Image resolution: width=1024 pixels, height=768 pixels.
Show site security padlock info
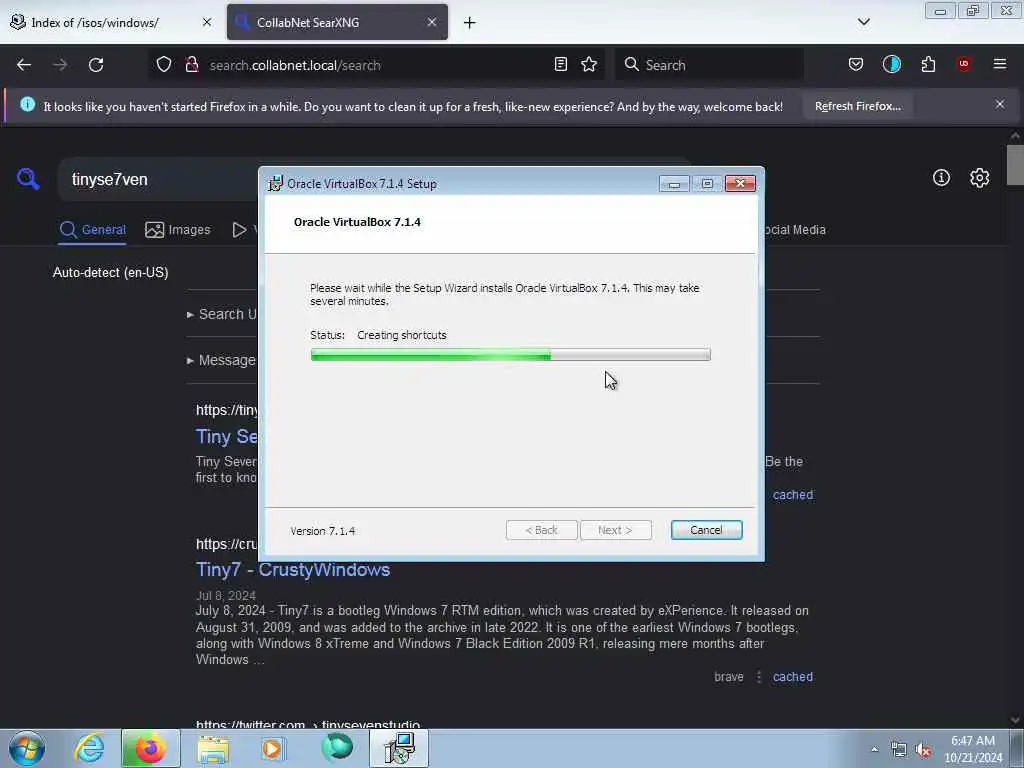click(192, 65)
